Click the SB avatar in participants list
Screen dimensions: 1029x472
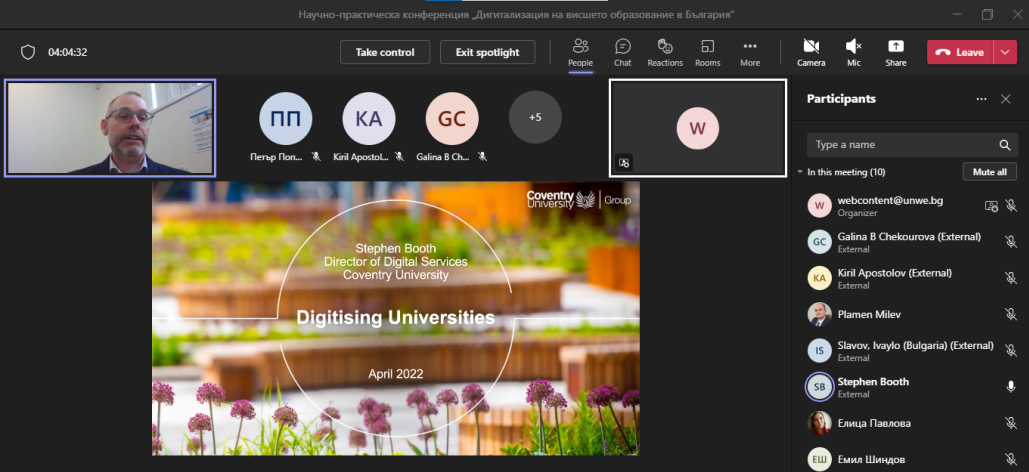820,387
